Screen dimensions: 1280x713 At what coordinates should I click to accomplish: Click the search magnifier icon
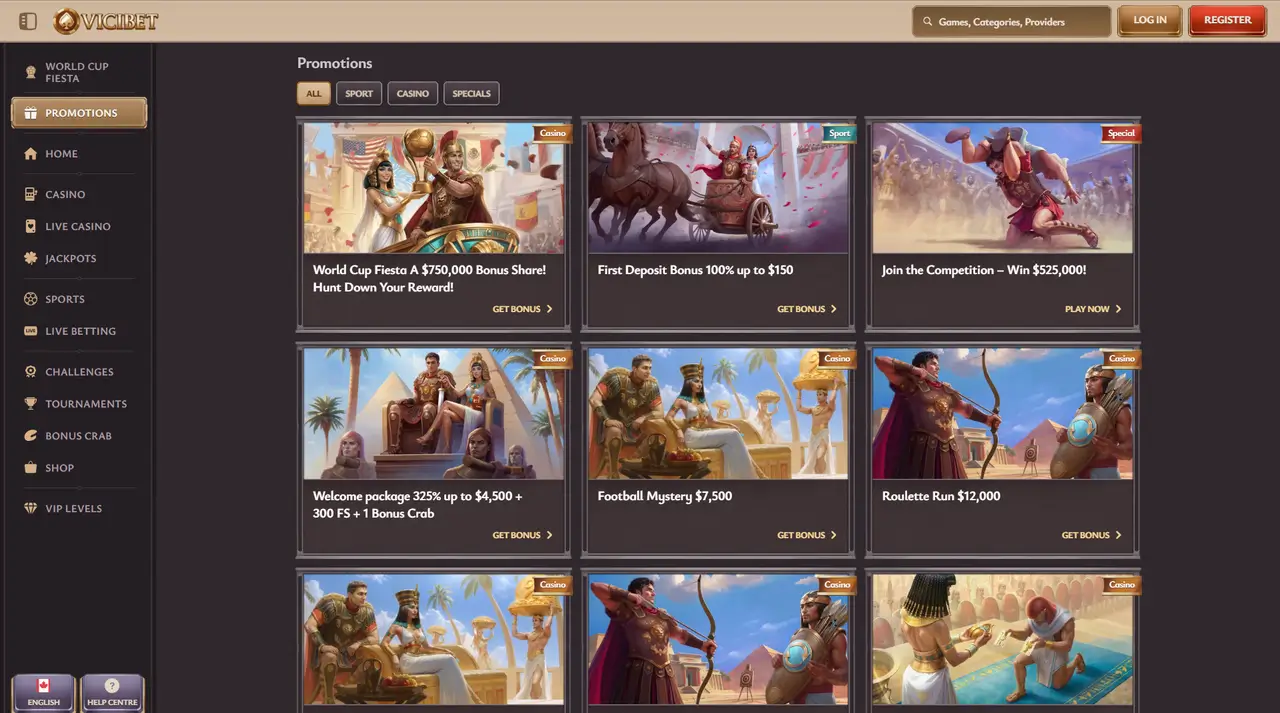[928, 21]
